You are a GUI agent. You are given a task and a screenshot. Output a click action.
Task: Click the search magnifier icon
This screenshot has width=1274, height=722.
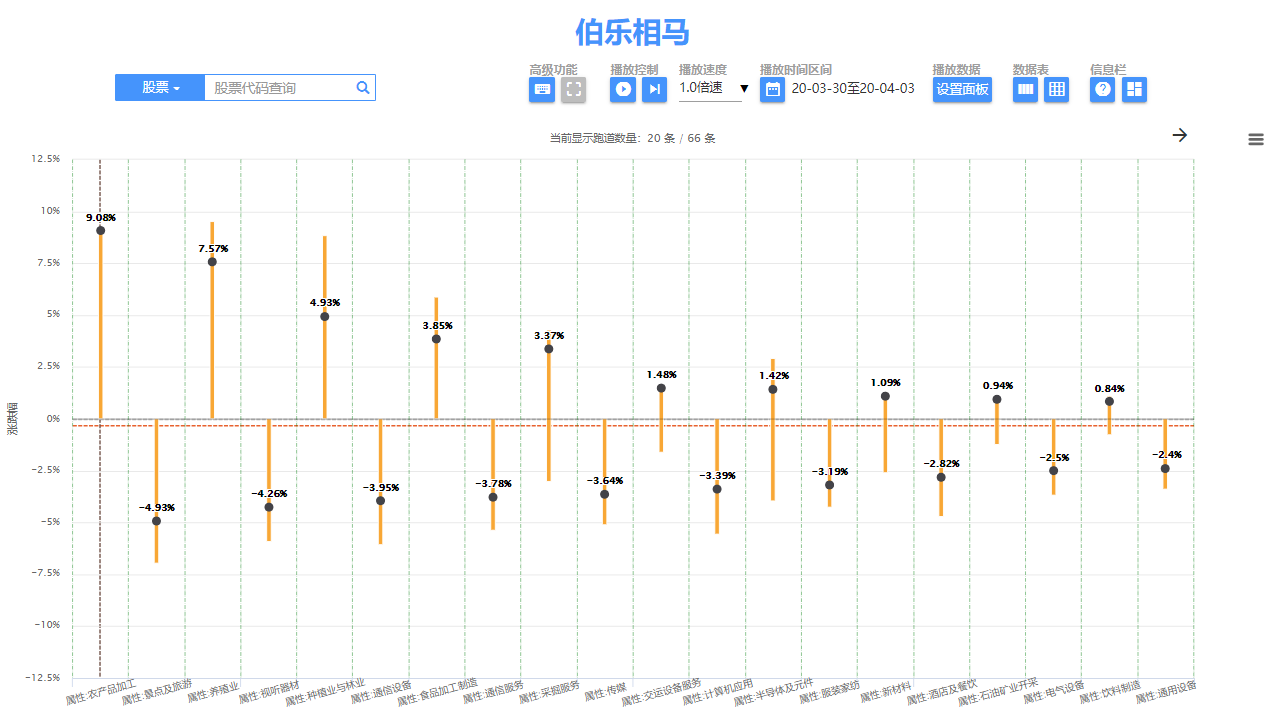(363, 88)
